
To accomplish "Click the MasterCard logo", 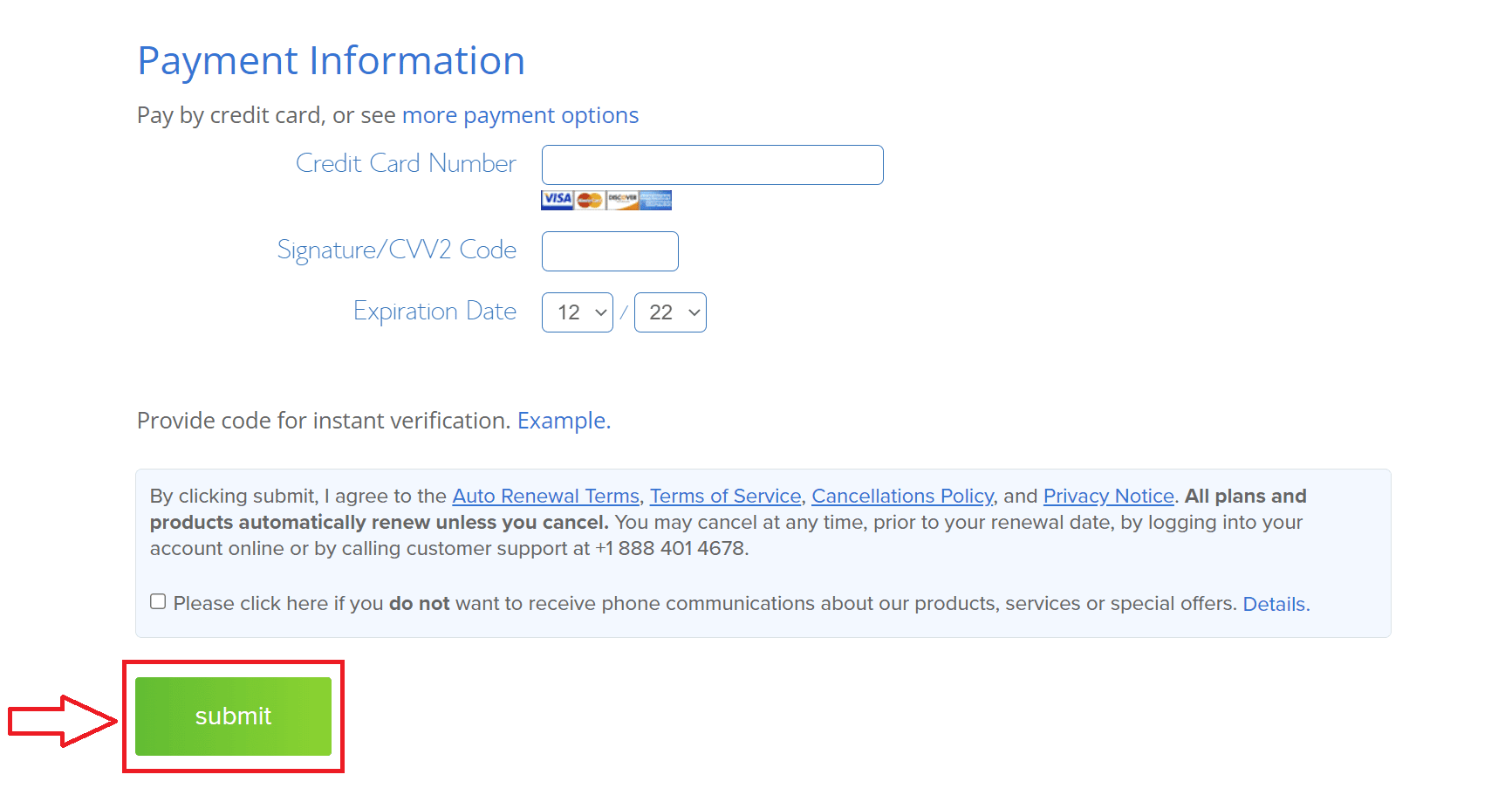I will click(590, 200).
